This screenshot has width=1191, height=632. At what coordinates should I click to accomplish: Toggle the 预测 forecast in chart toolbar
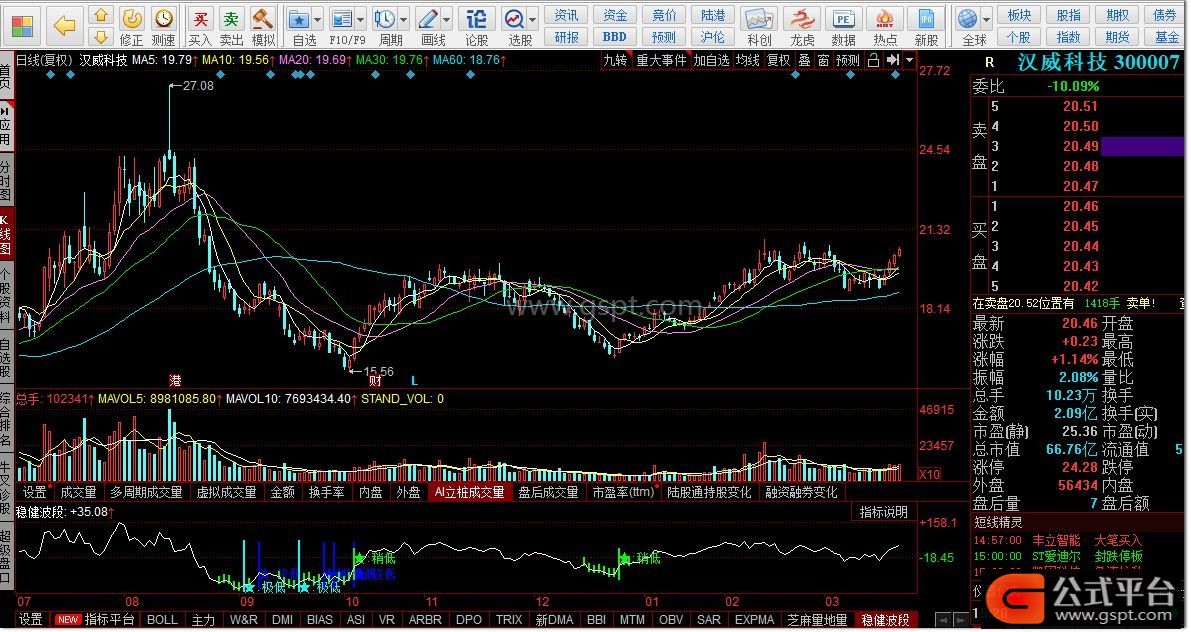[848, 60]
